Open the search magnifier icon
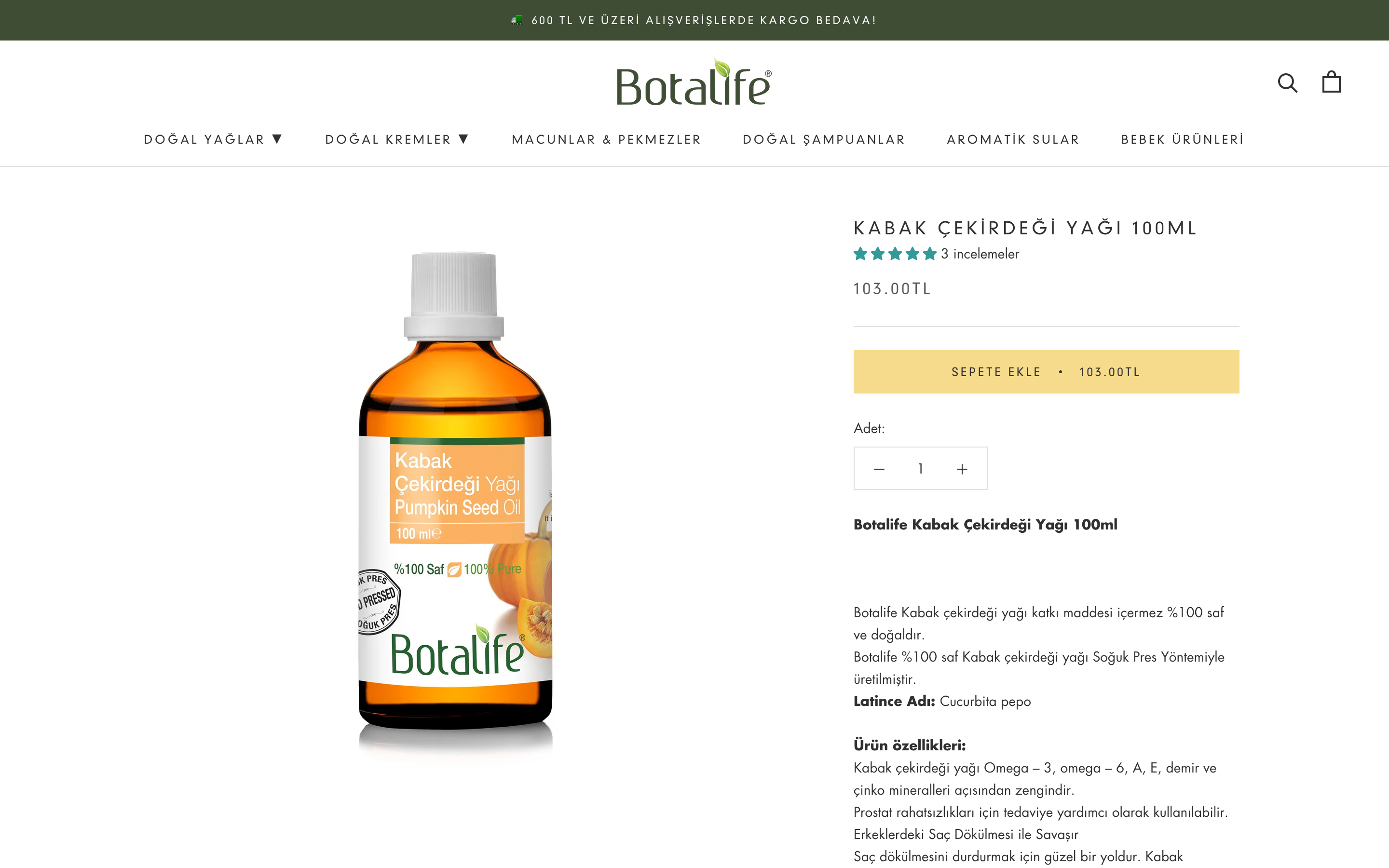1389x868 pixels. pyautogui.click(x=1287, y=82)
